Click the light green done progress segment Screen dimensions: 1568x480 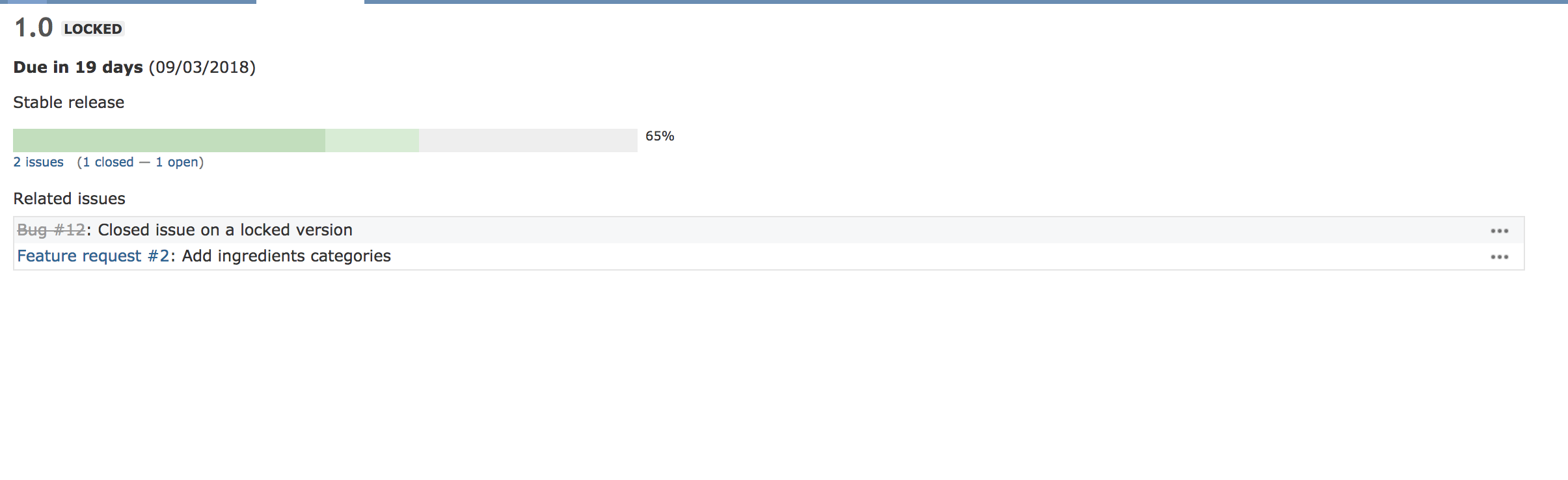372,140
